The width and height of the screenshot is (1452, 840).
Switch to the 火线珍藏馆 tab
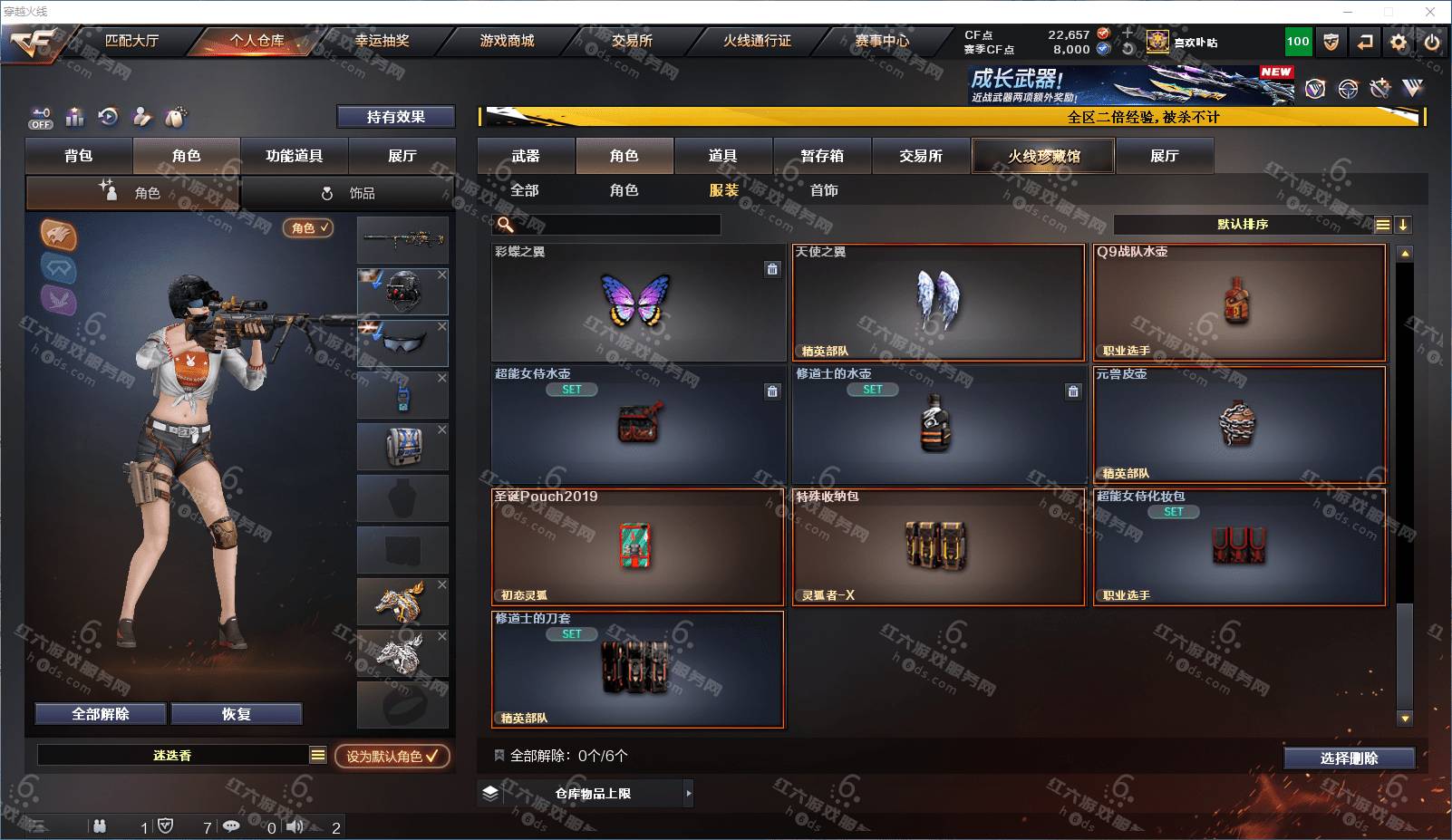point(1043,156)
